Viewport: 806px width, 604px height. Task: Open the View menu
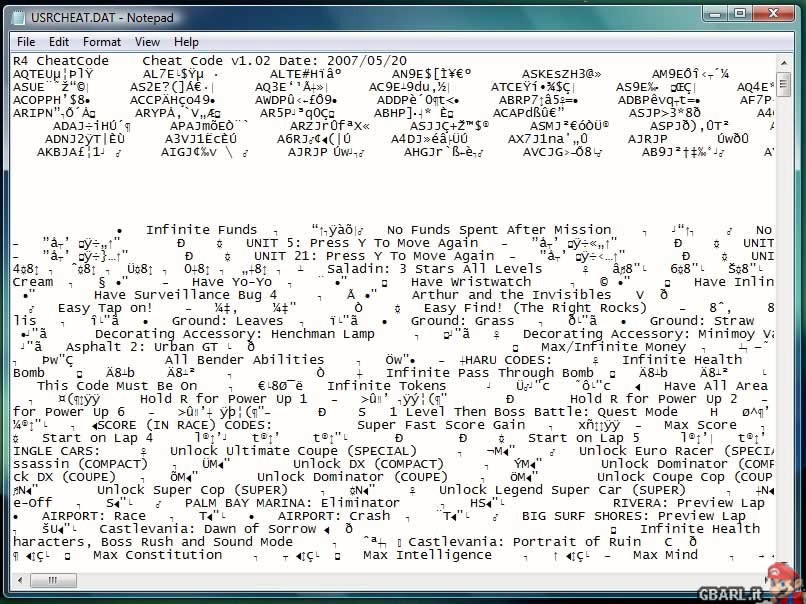coord(147,42)
